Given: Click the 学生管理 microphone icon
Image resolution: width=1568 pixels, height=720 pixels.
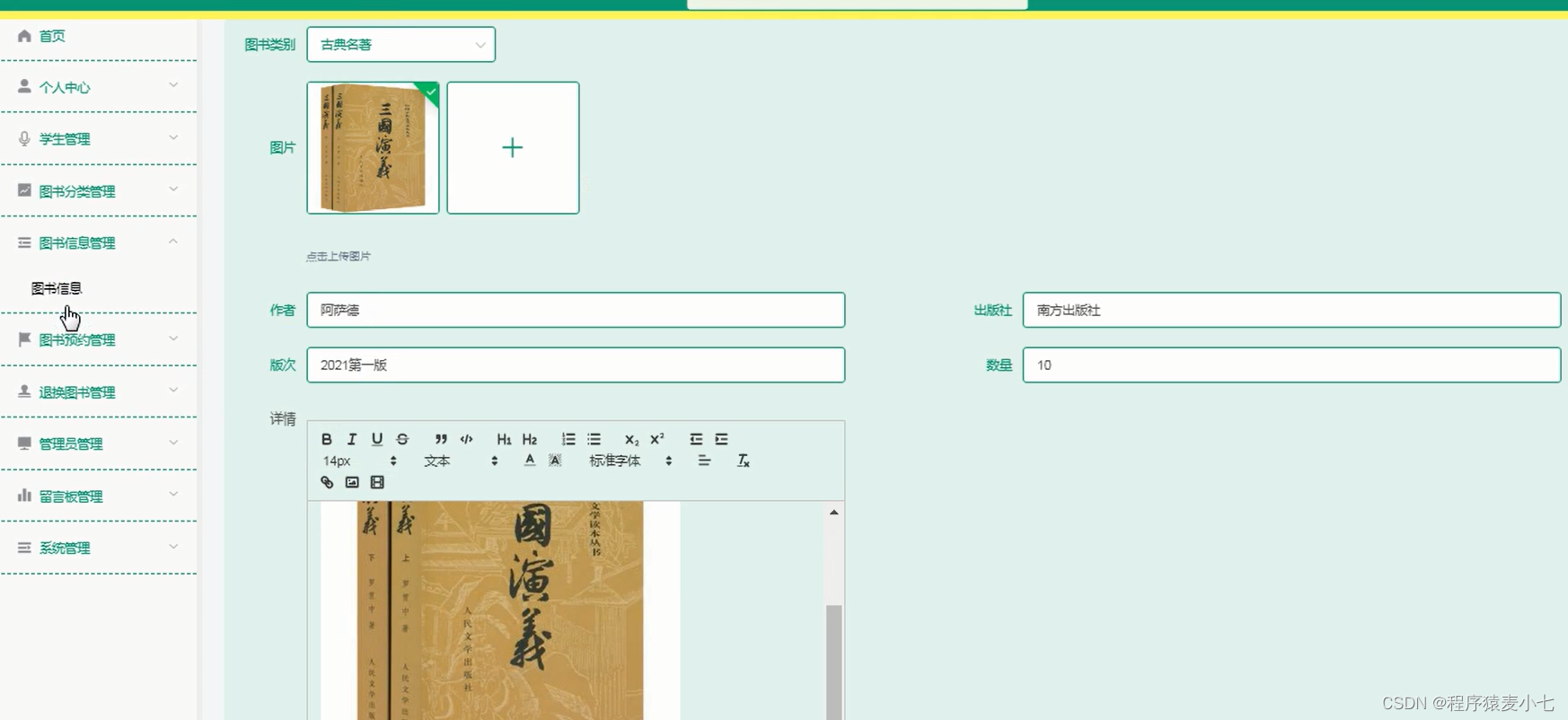Looking at the screenshot, I should coord(24,138).
